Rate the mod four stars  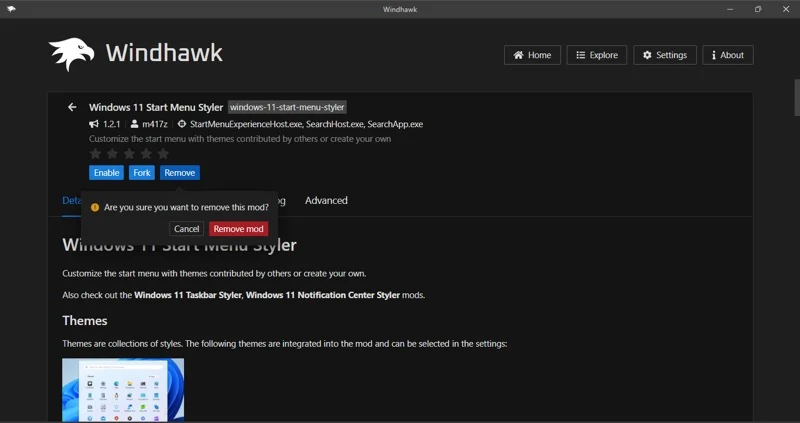(x=146, y=154)
